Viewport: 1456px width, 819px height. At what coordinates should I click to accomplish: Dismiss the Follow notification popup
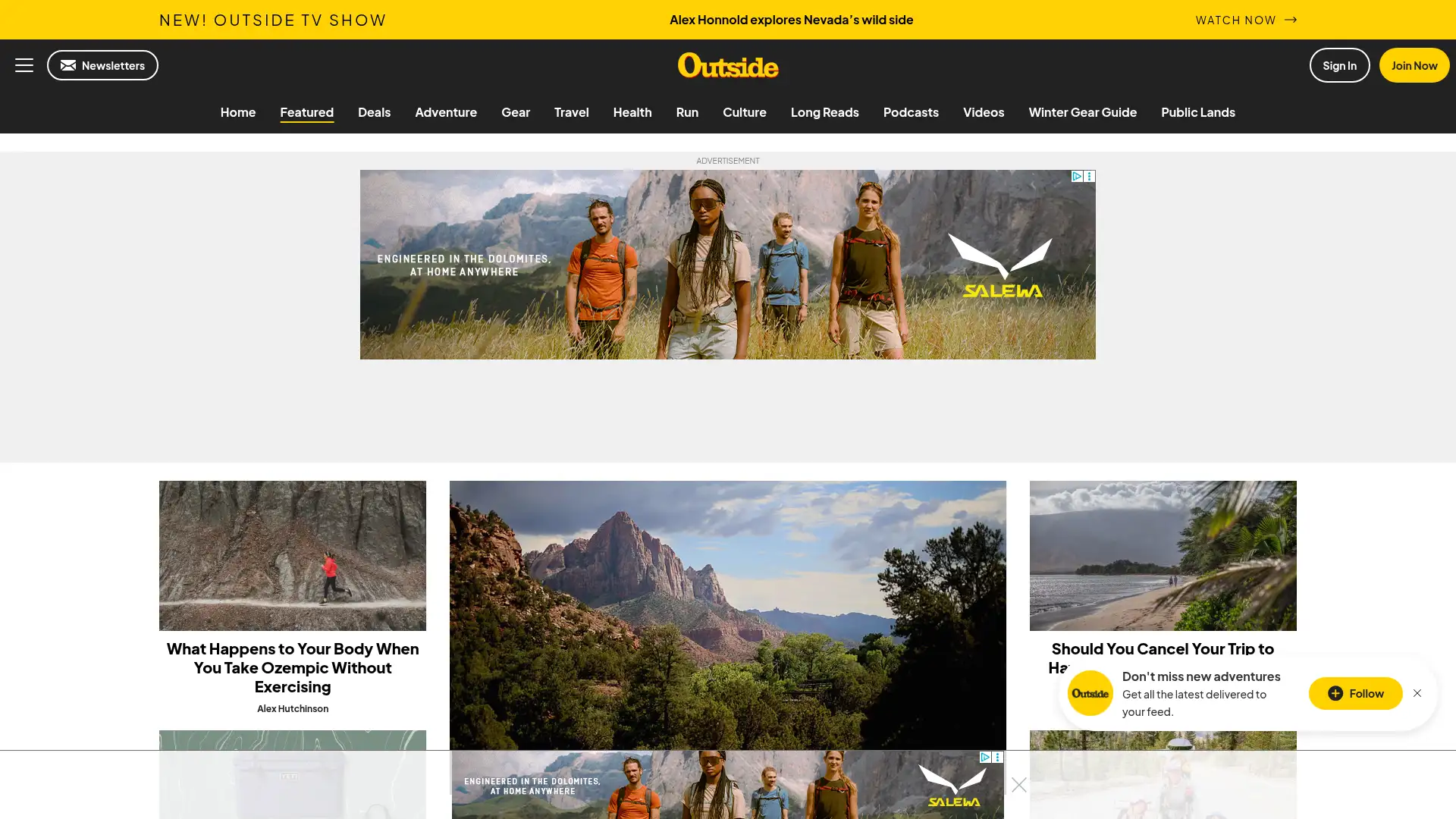(x=1417, y=693)
